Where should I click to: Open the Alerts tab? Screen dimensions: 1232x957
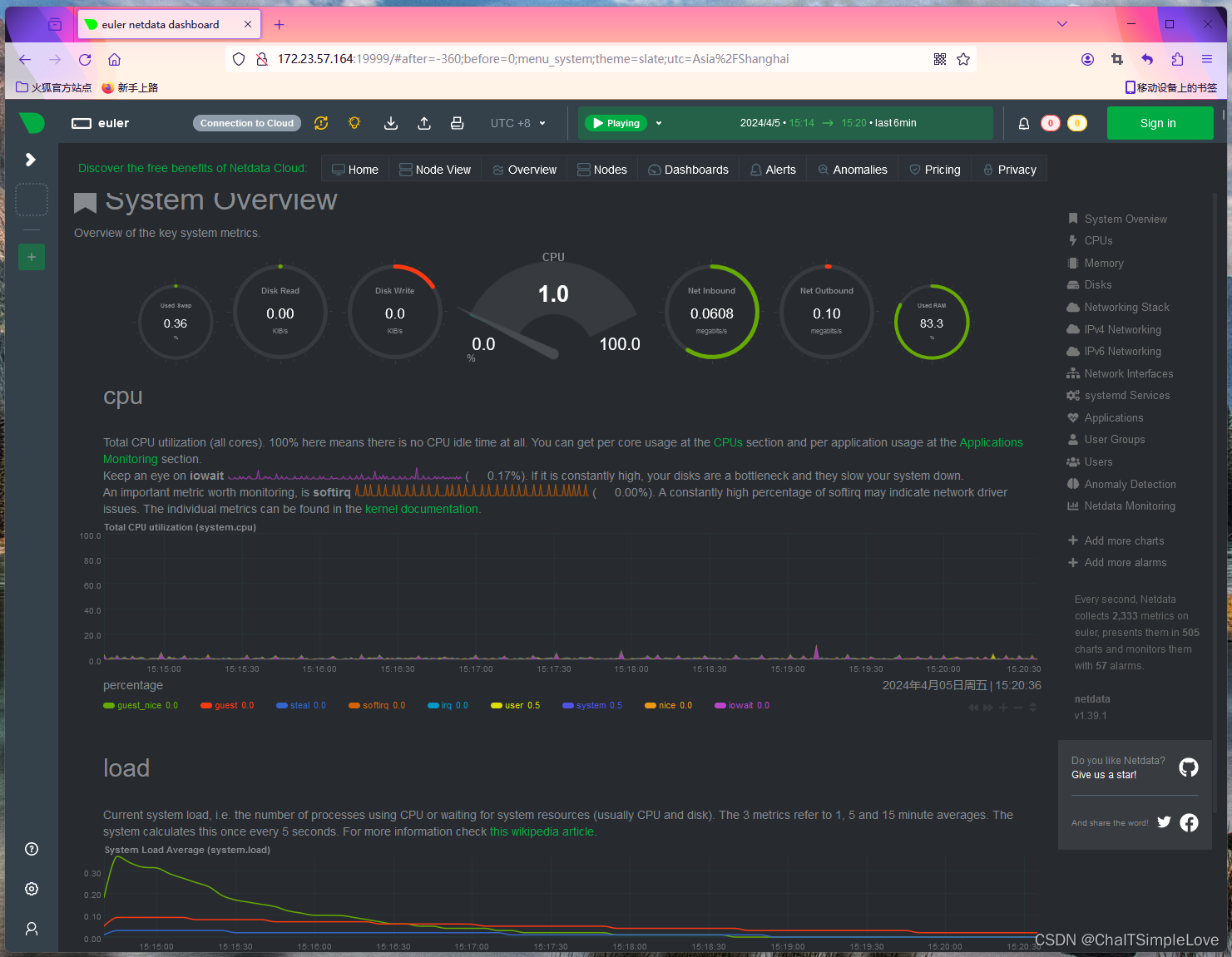[x=773, y=170]
